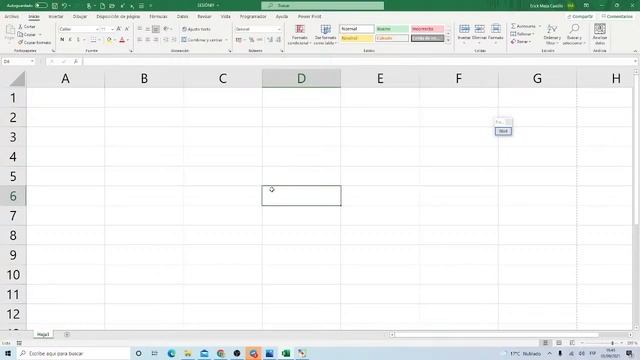The image size is (640, 360).
Task: Click the Save icon in the quick access toolbar
Action: 55,6
